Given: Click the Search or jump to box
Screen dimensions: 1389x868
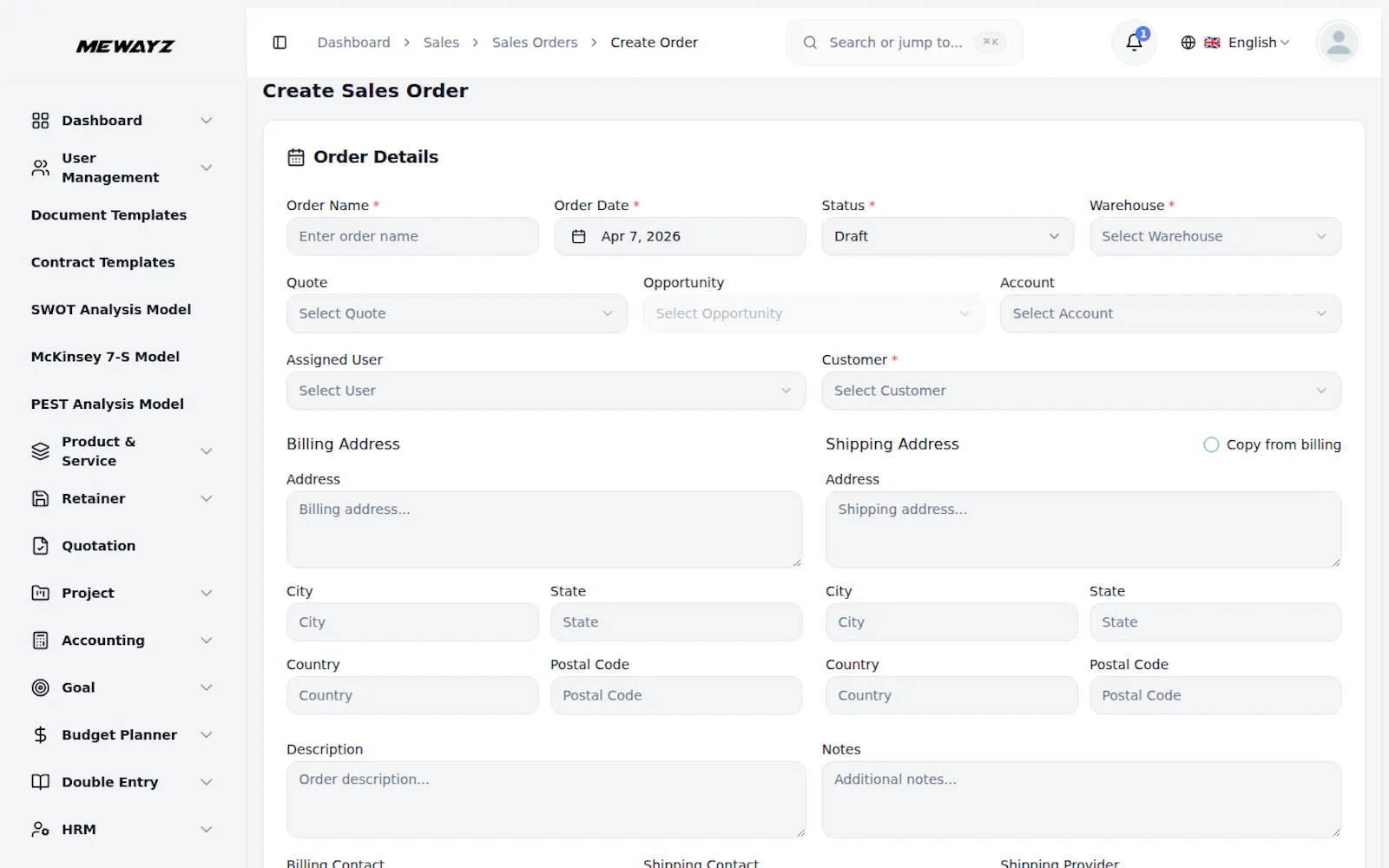Looking at the screenshot, I should pyautogui.click(x=905, y=43).
